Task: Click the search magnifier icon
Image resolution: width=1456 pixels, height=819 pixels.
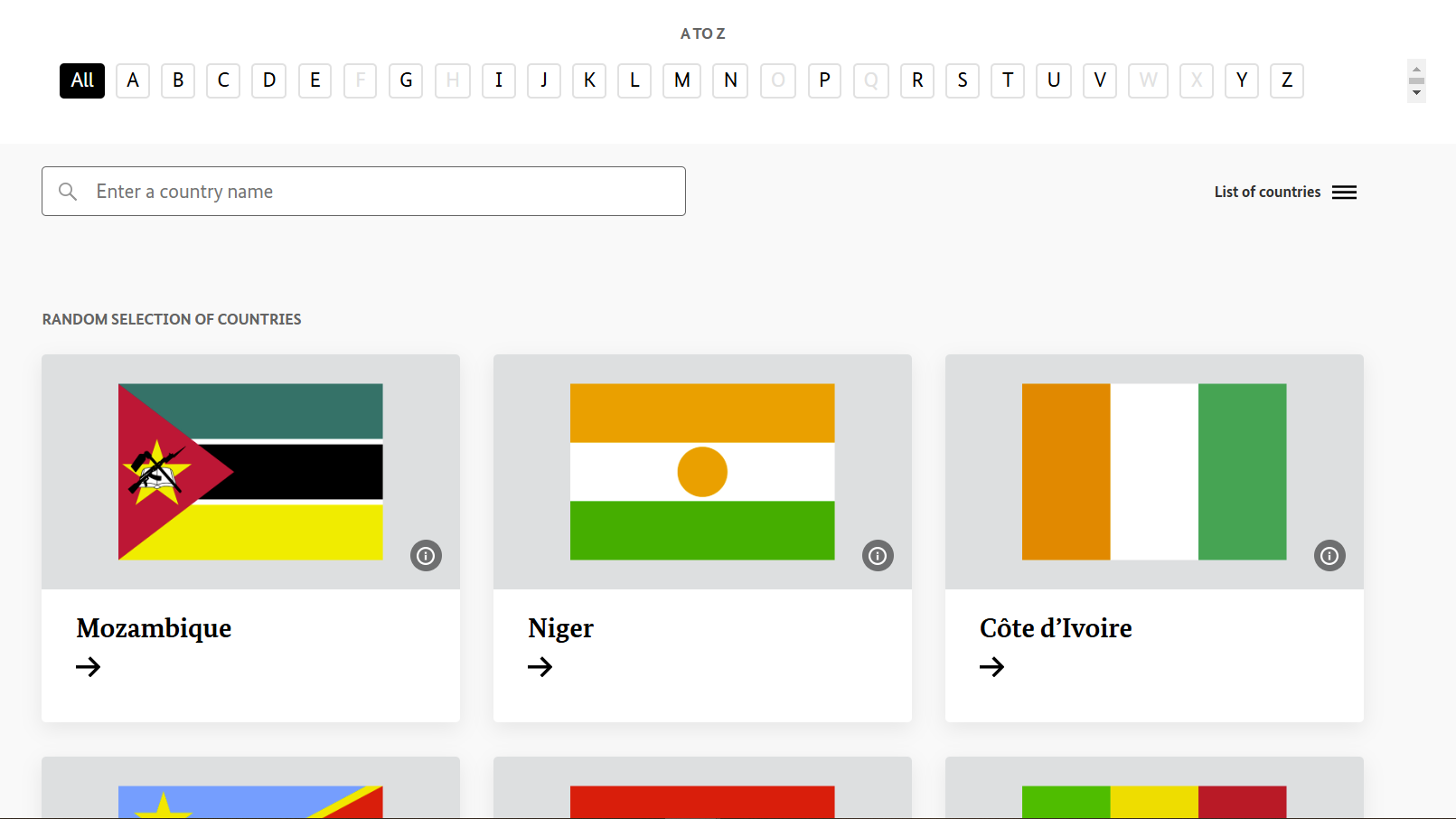Action: tap(68, 192)
